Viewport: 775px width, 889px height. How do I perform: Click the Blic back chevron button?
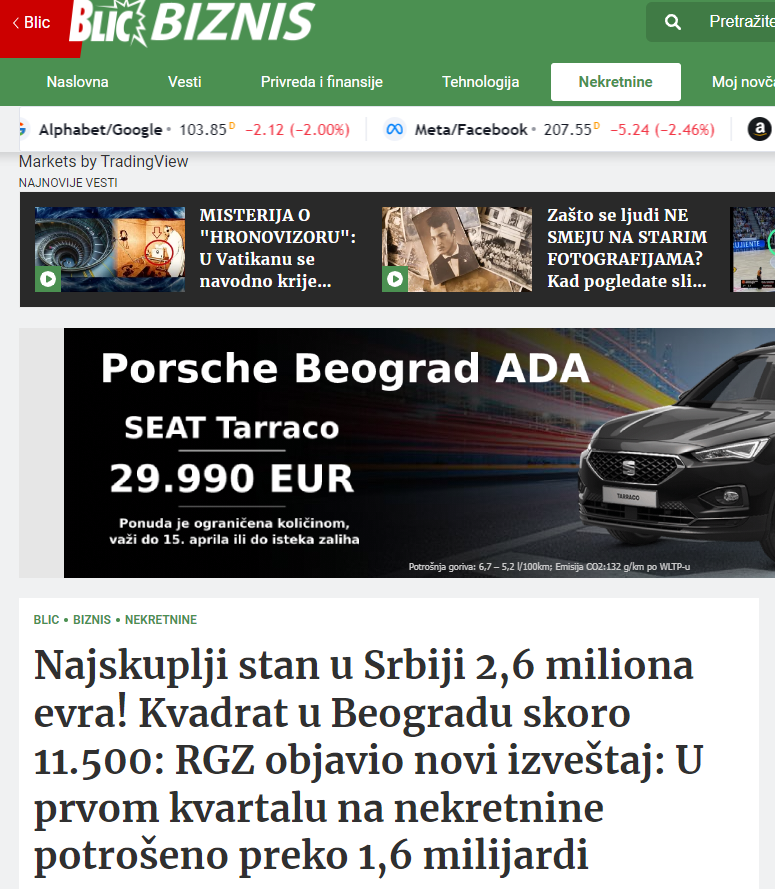(x=31, y=23)
